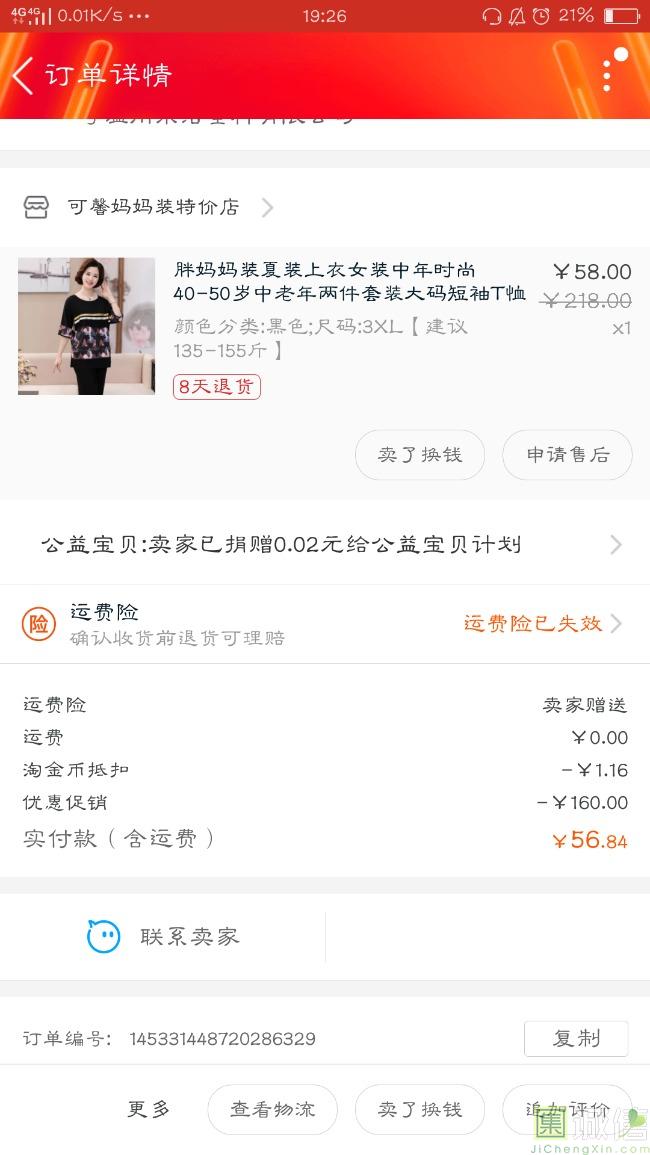650x1155 pixels.
Task: Tap the alarm clock status icon
Action: point(541,16)
